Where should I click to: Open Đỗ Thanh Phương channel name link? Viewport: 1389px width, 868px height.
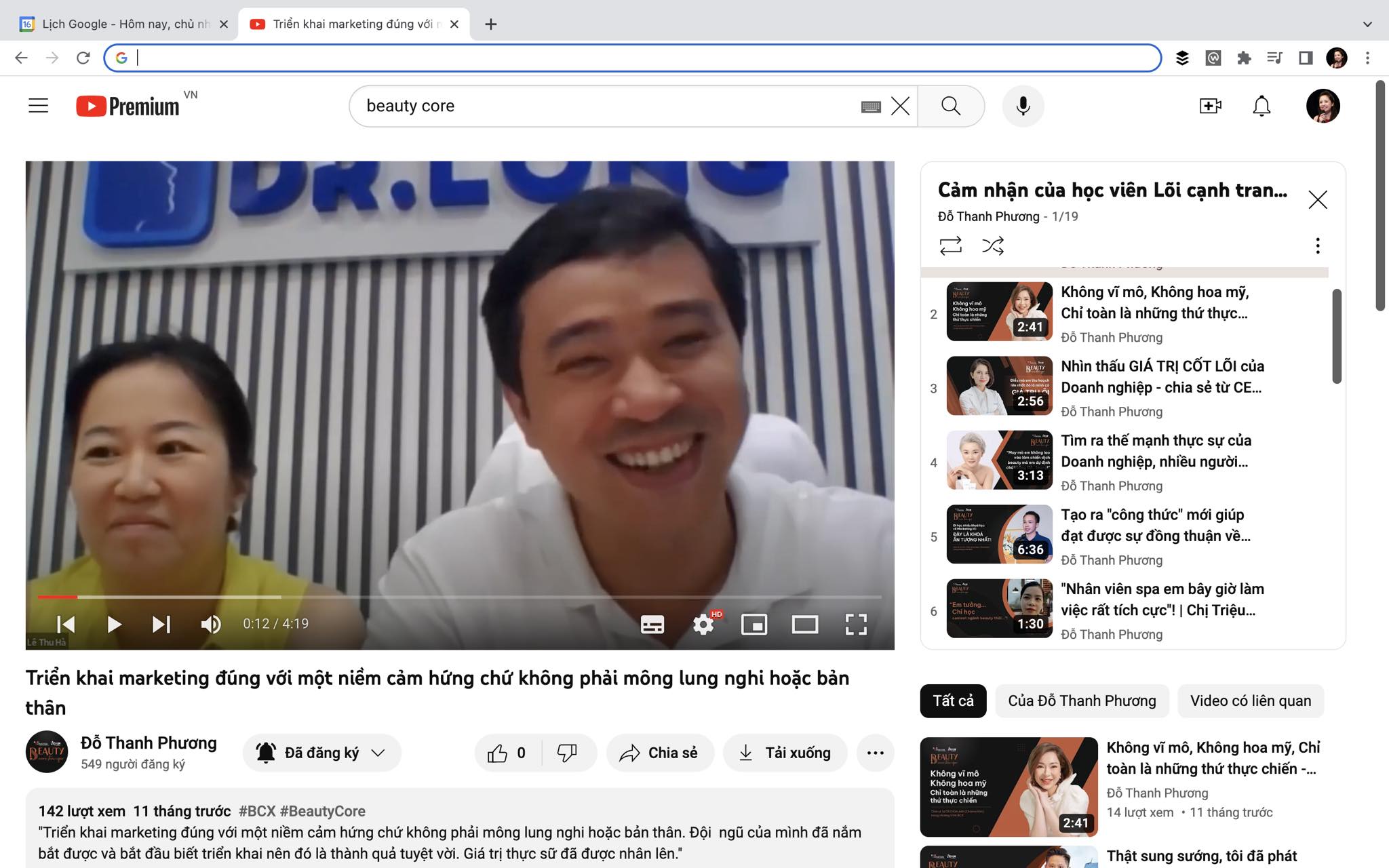coord(149,743)
